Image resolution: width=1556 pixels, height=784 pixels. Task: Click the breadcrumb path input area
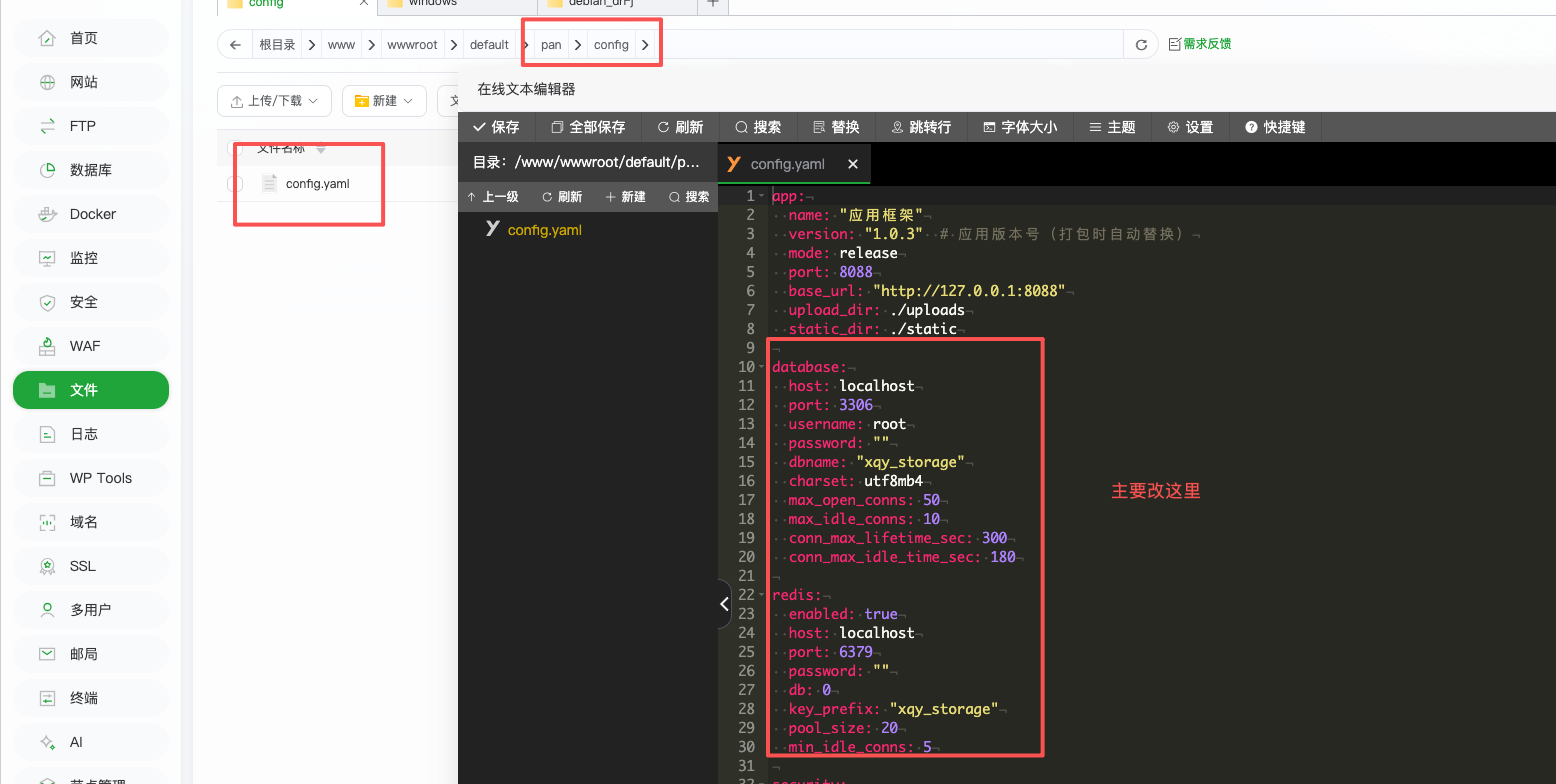tap(890, 45)
